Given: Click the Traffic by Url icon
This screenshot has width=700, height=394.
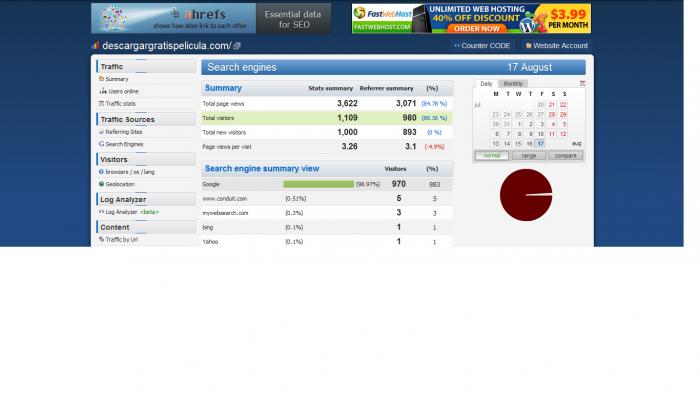Looking at the screenshot, I should [101, 239].
